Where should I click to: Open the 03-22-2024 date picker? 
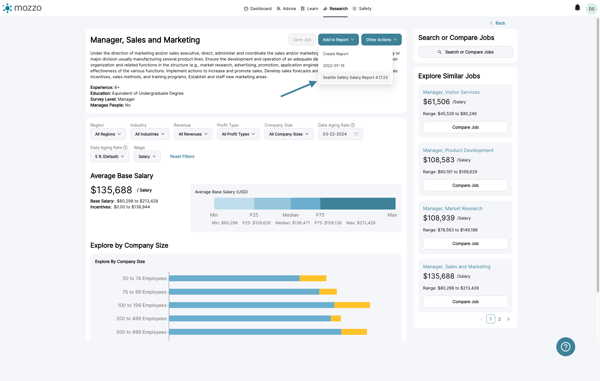[x=340, y=134]
